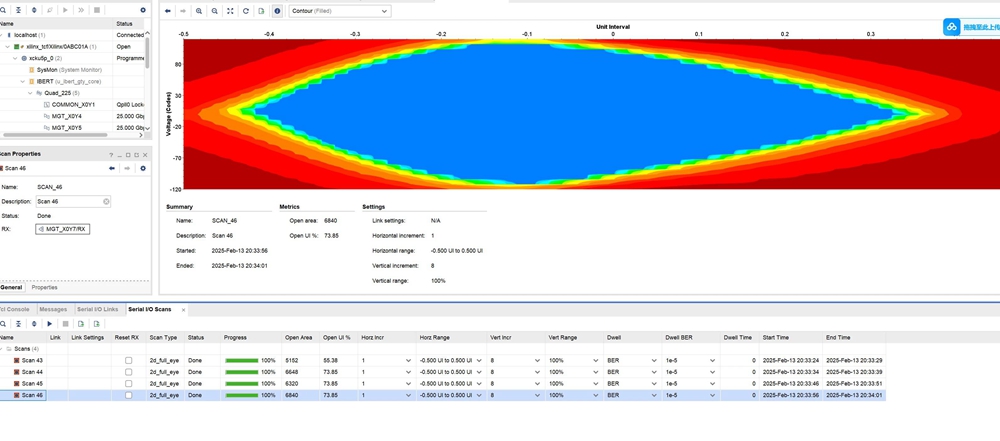The width and height of the screenshot is (1000, 441).
Task: Click the MGT_X0Y7/RX link button
Action: 62,229
